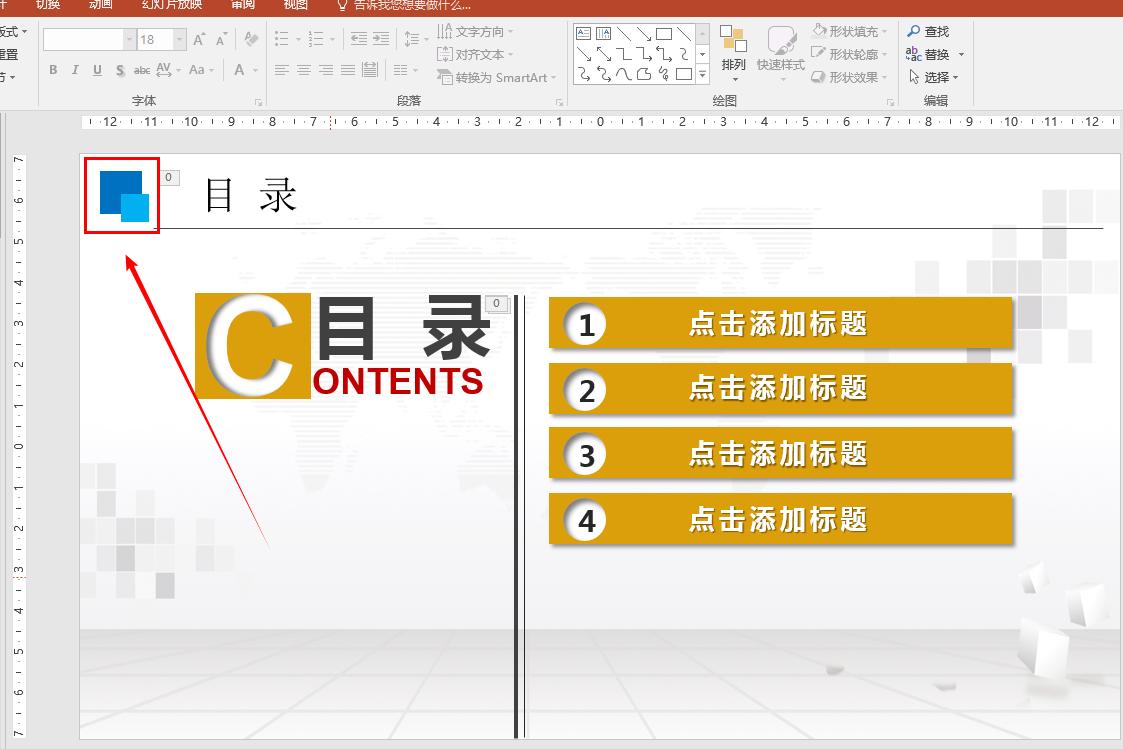Apply underline to selected text
Viewport: 1123px width, 749px height.
[x=97, y=70]
